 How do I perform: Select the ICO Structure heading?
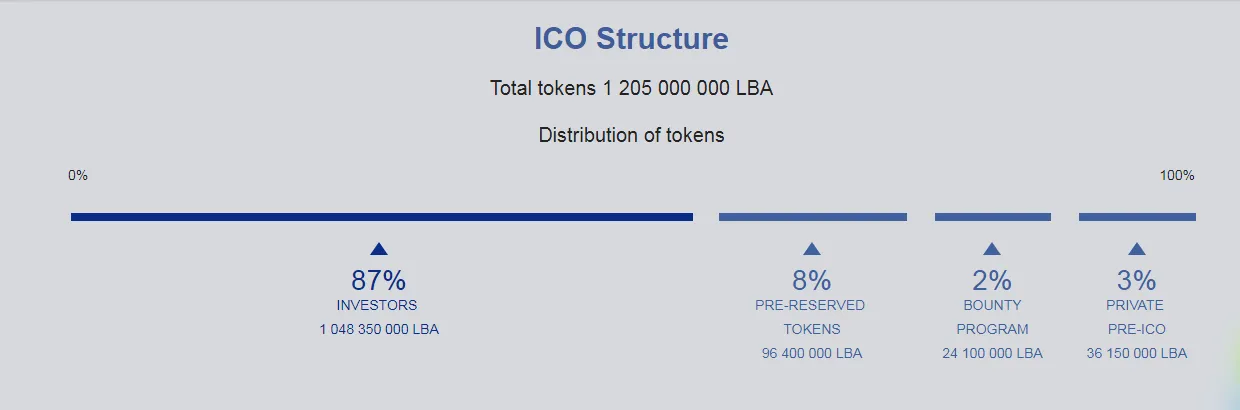coord(631,39)
